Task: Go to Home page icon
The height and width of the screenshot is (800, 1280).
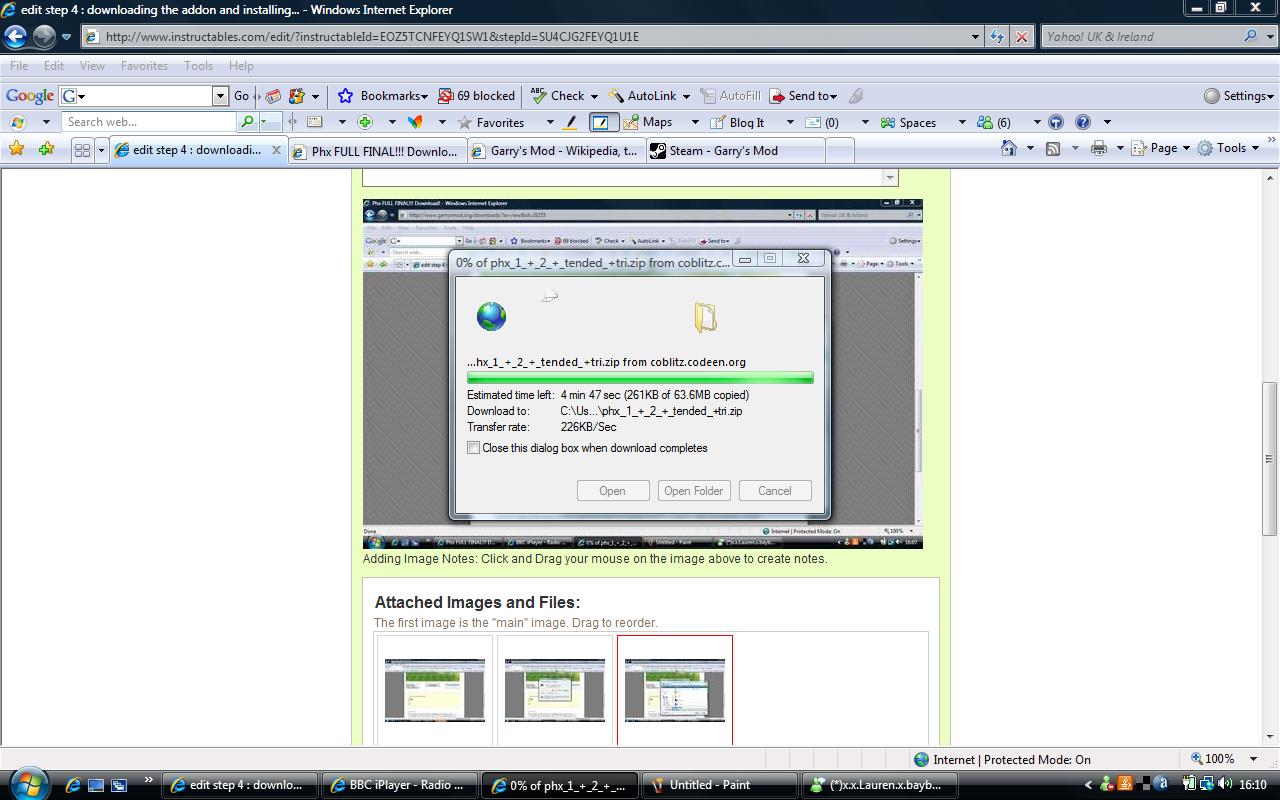Action: pyautogui.click(x=1008, y=148)
